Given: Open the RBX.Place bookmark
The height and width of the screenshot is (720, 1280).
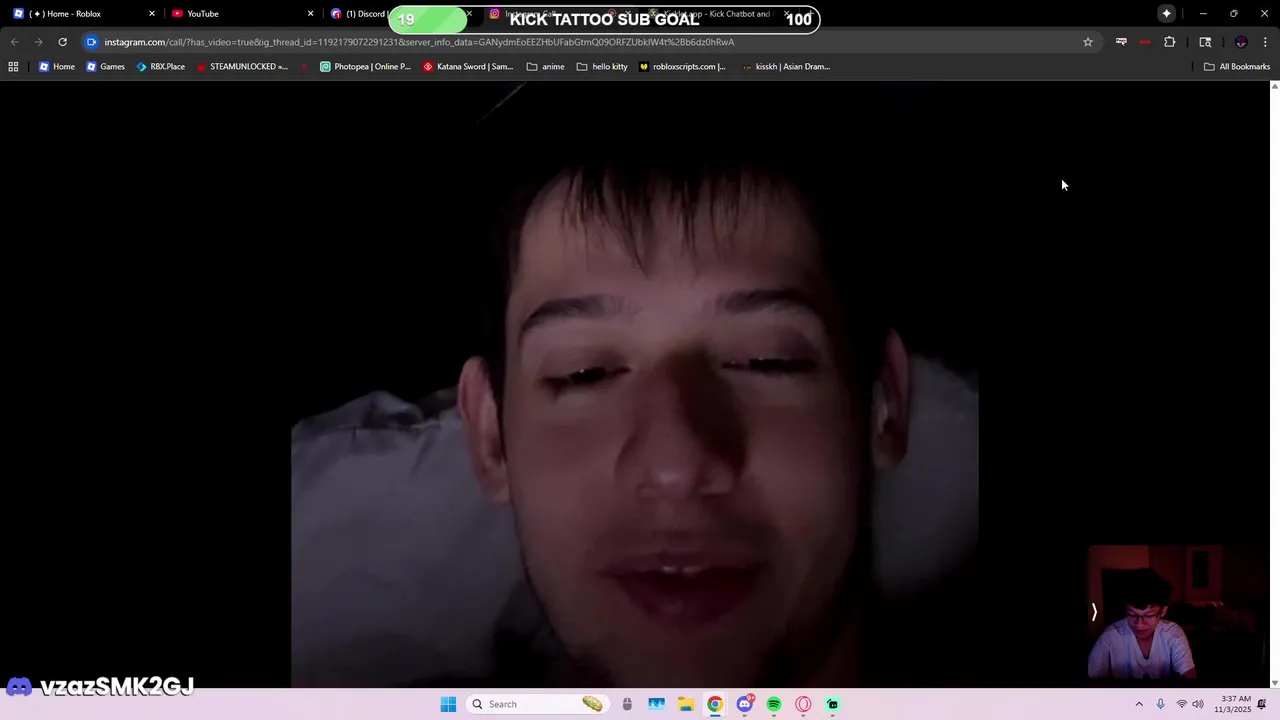Looking at the screenshot, I should [160, 67].
